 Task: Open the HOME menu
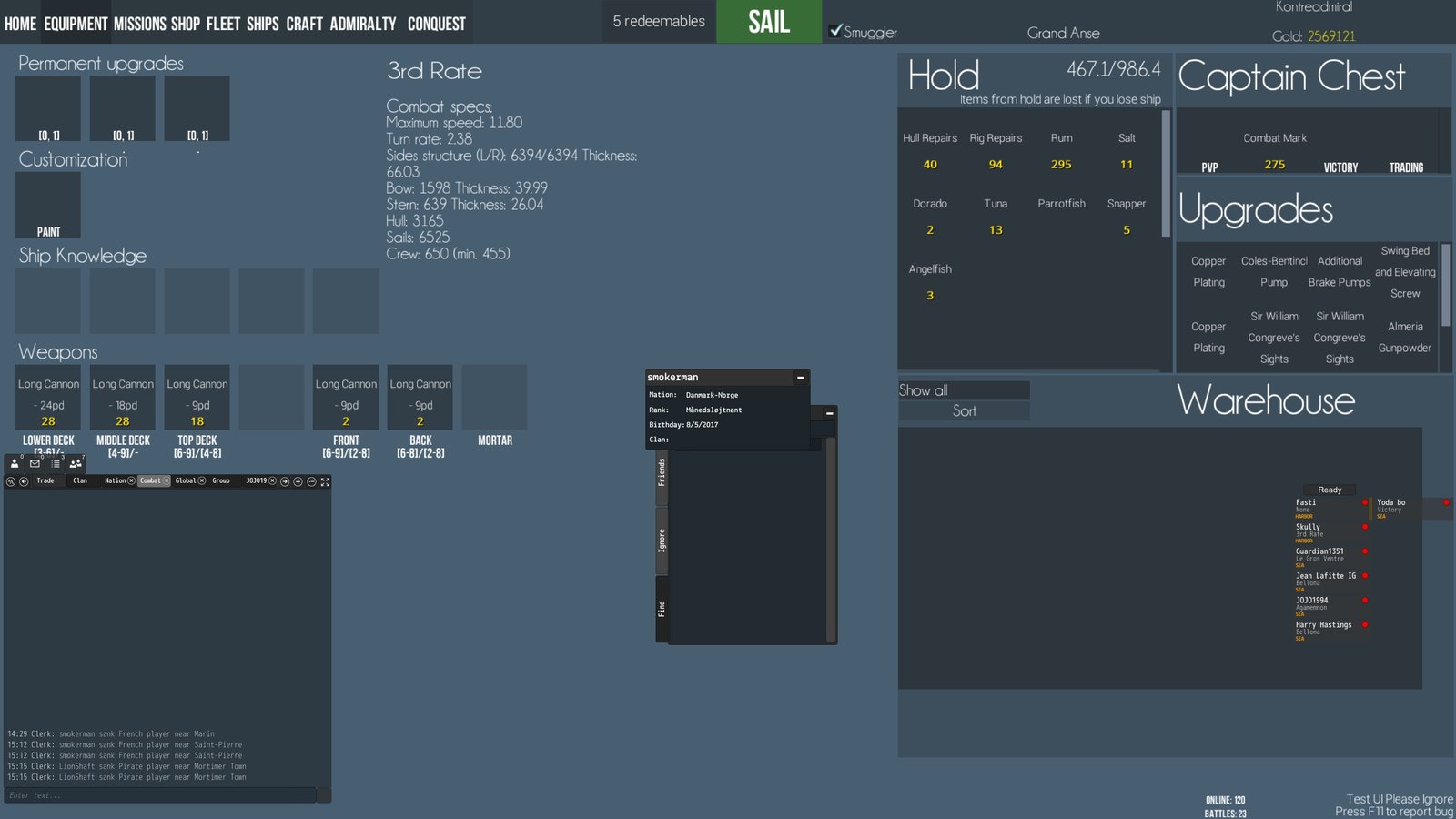tap(20, 24)
